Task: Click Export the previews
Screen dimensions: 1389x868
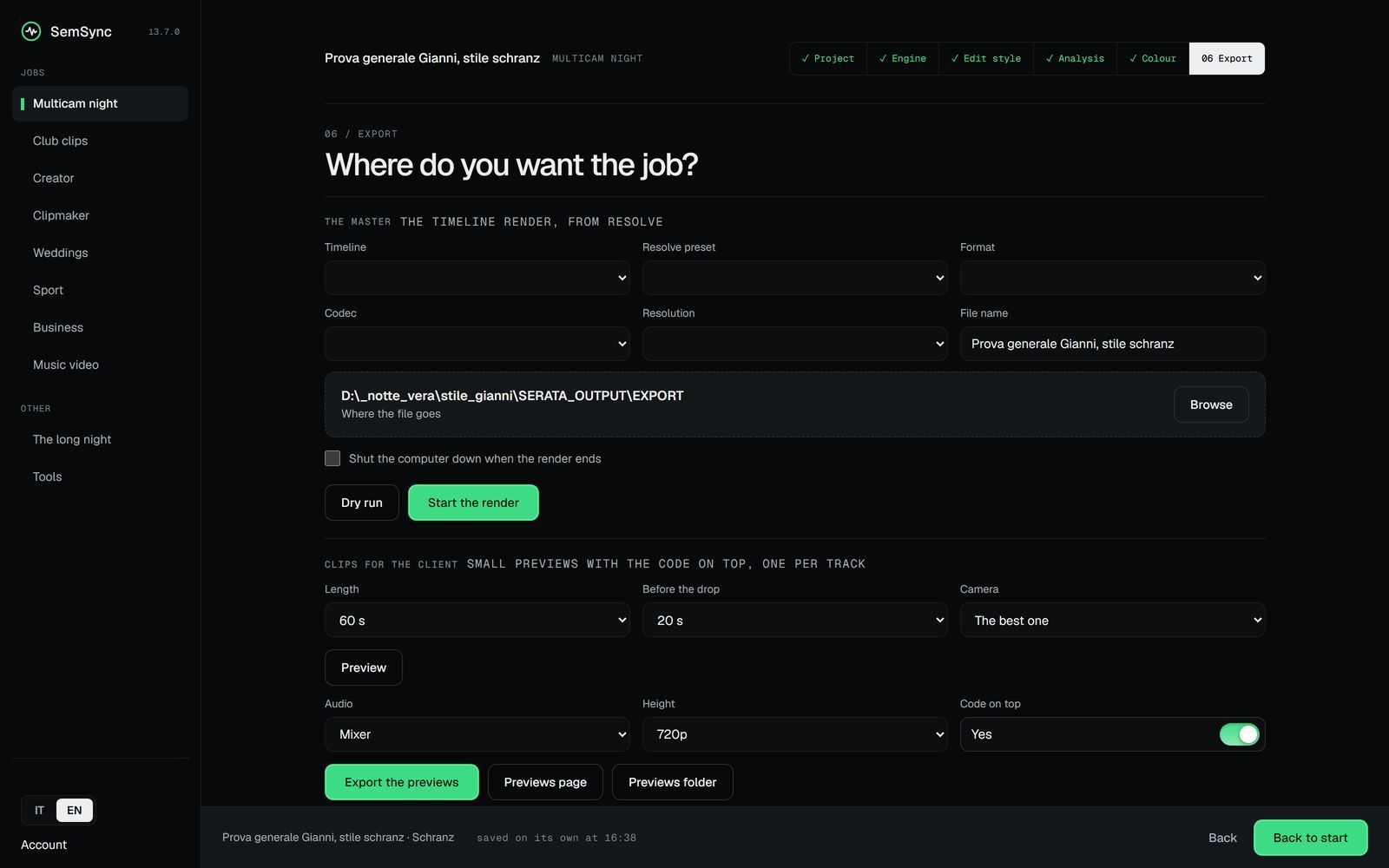Action: (402, 782)
